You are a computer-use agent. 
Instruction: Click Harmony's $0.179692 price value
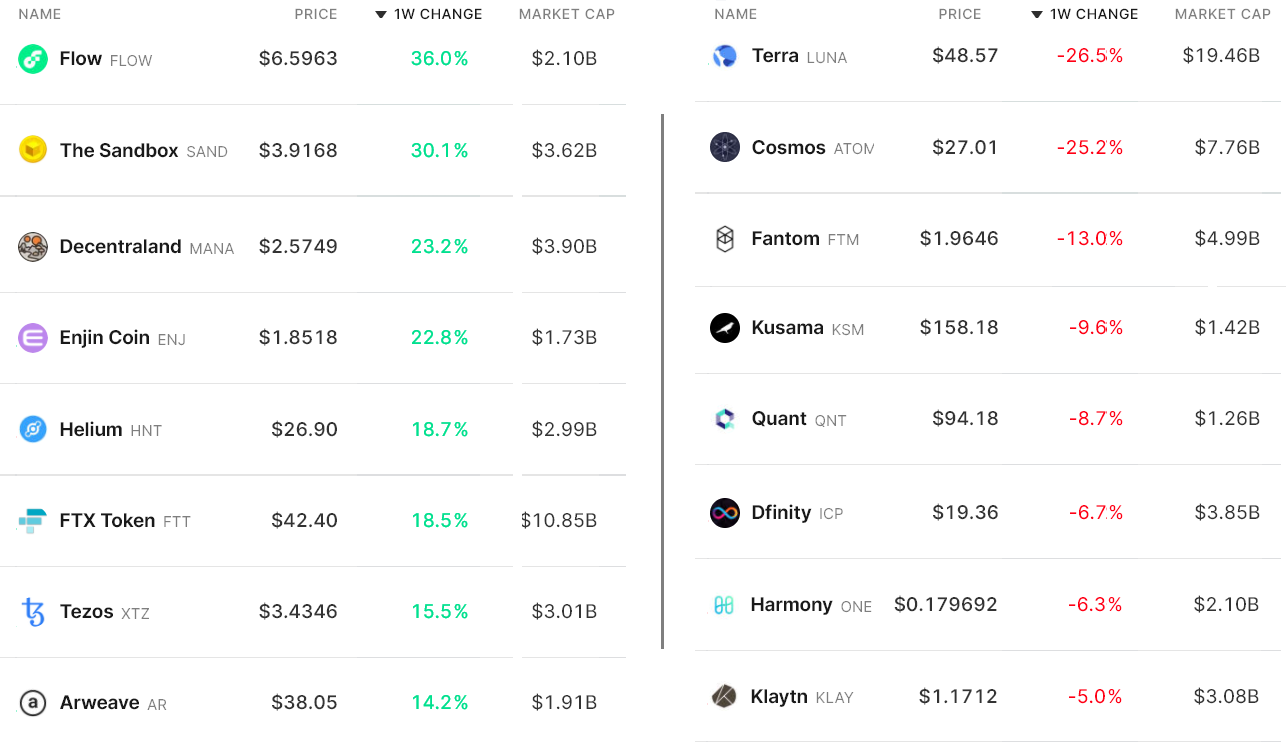pos(945,605)
